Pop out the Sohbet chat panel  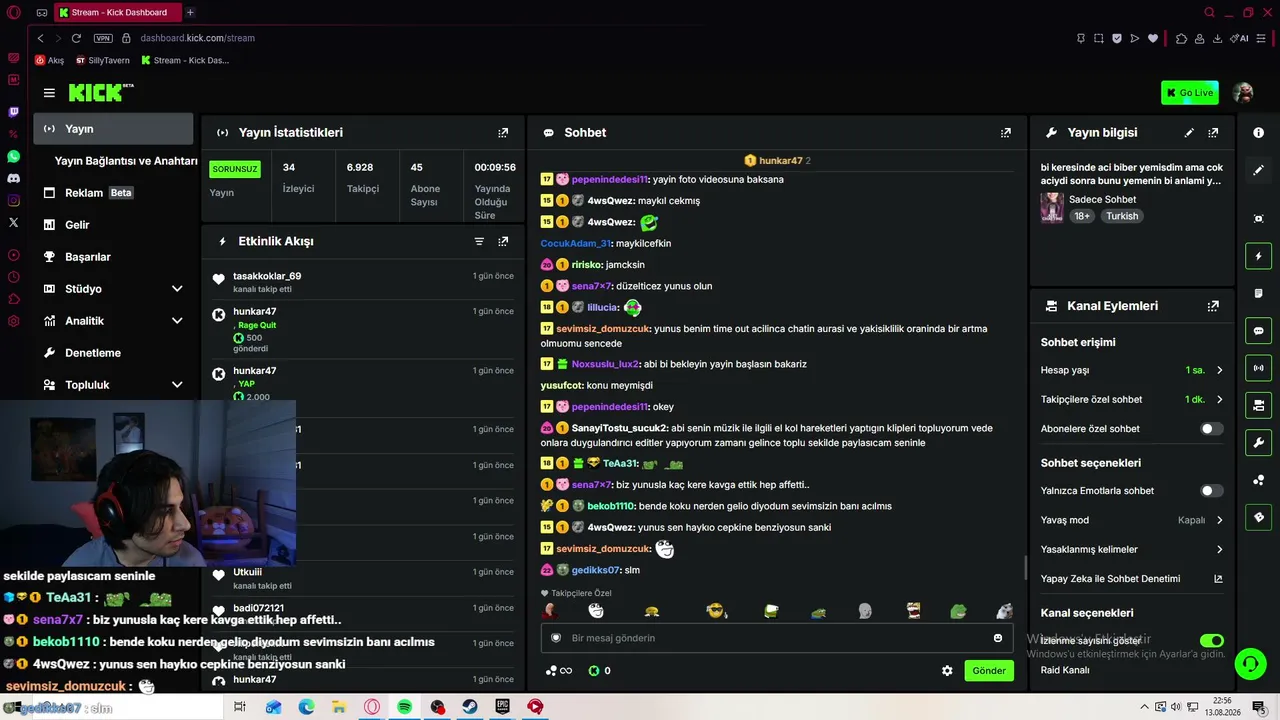1006,132
